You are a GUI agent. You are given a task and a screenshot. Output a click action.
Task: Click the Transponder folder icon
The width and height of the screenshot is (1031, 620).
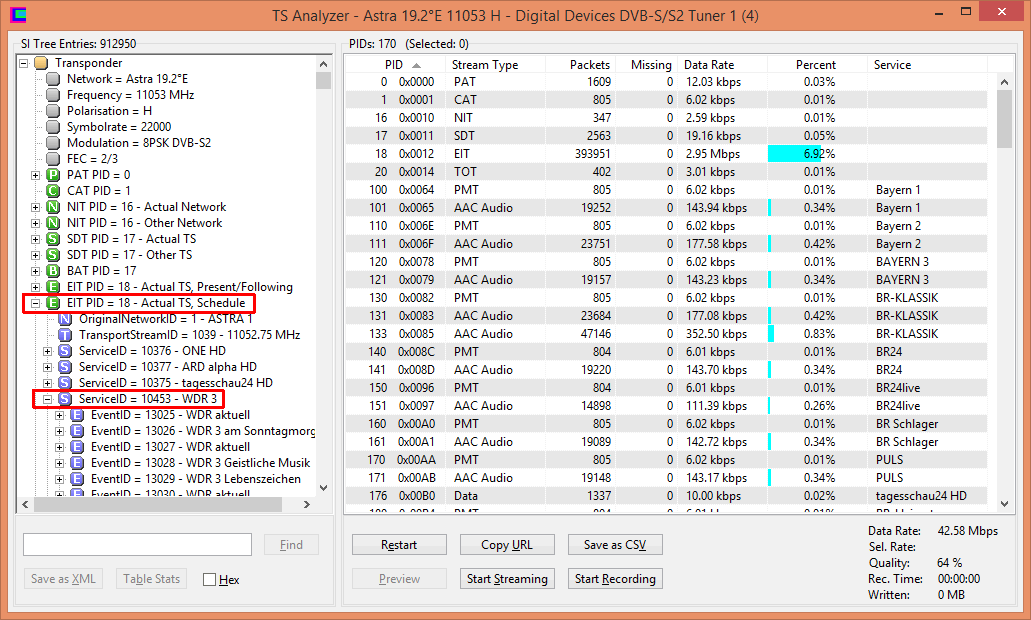coord(41,63)
